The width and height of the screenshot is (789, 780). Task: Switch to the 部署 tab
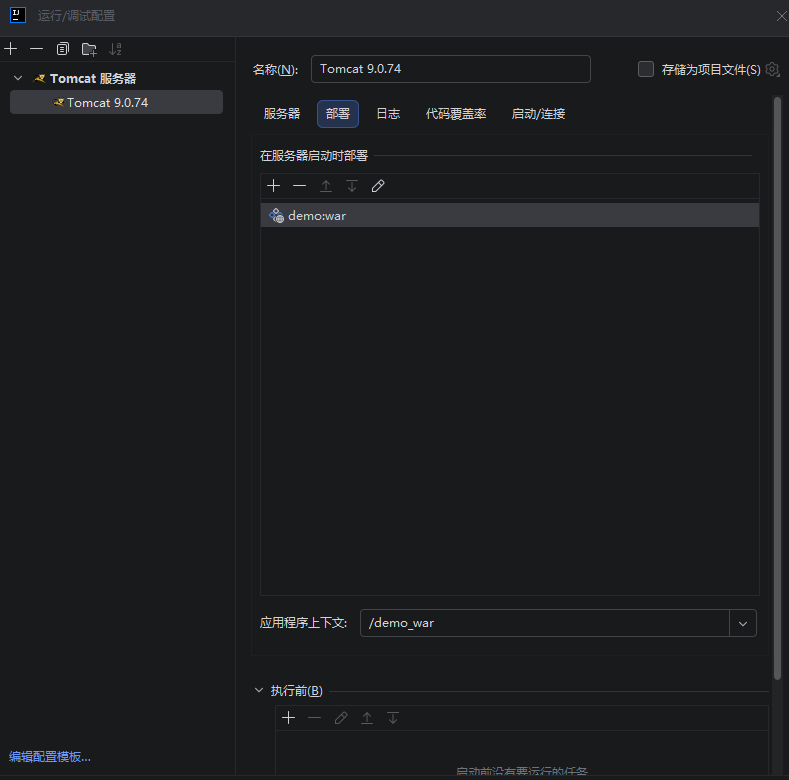pos(338,114)
